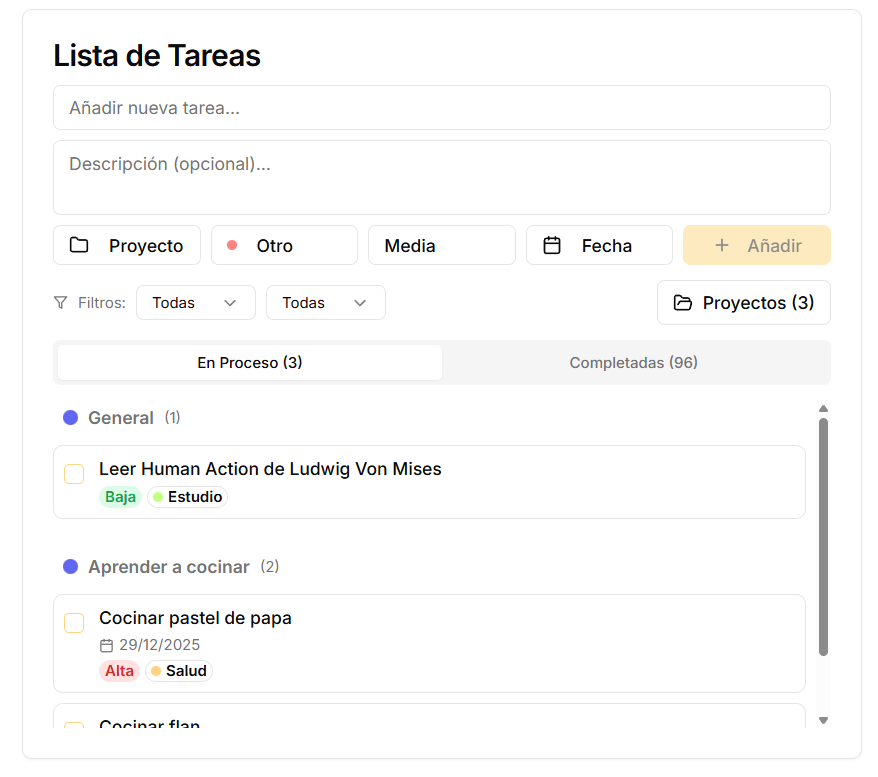878x777 pixels.
Task: Open the Media priority selector
Action: tap(442, 244)
